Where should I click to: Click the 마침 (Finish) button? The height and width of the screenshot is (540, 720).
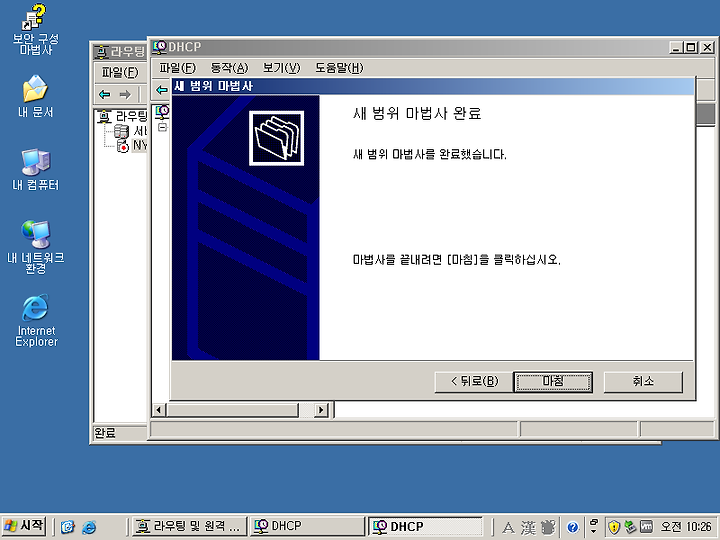click(x=553, y=382)
